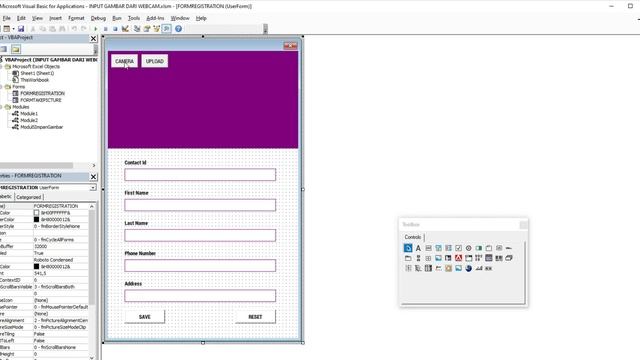Image resolution: width=640 pixels, height=360 pixels.
Task: Select the ToggleButton control in the Toolbox
Action: pyautogui.click(x=478, y=248)
